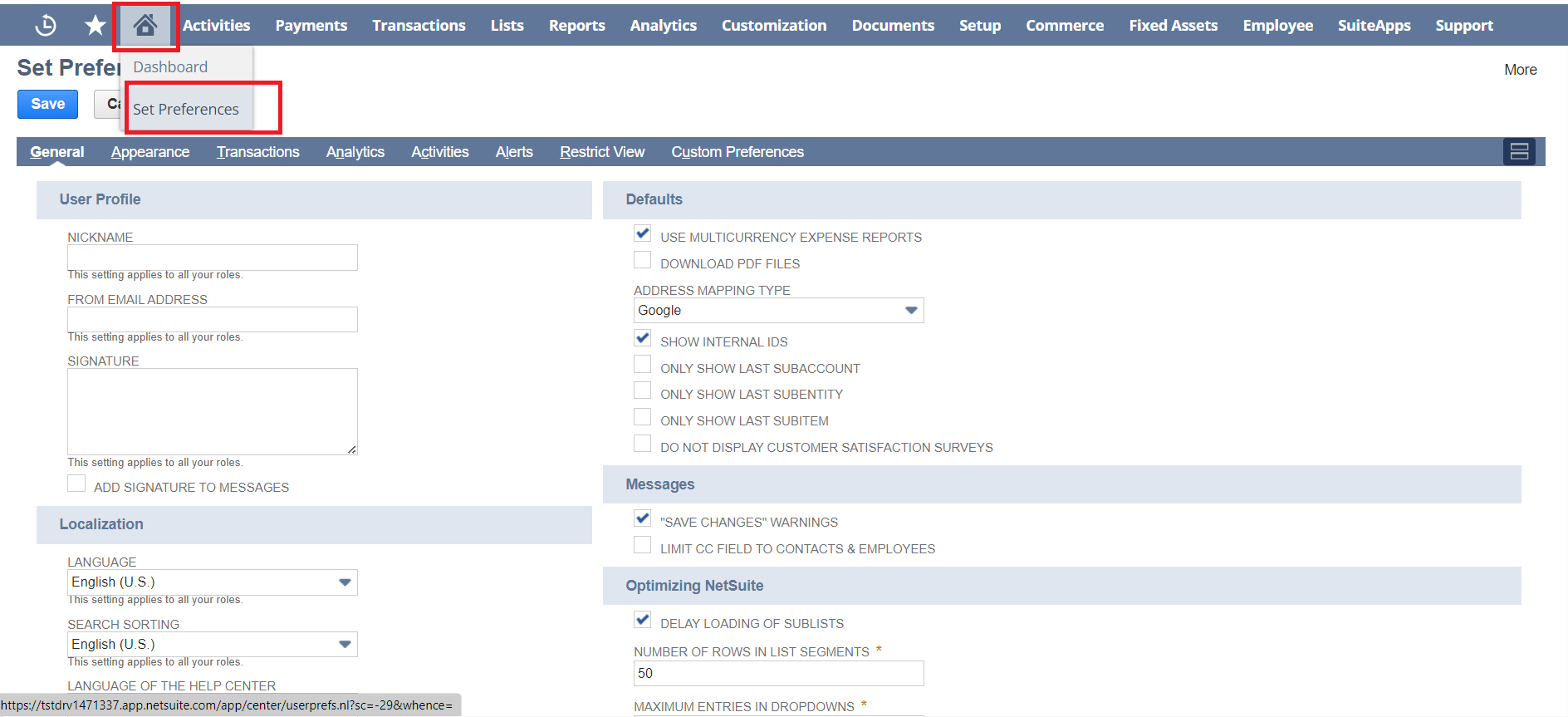1568x717 pixels.
Task: Expand the Language dropdown
Action: click(212, 582)
